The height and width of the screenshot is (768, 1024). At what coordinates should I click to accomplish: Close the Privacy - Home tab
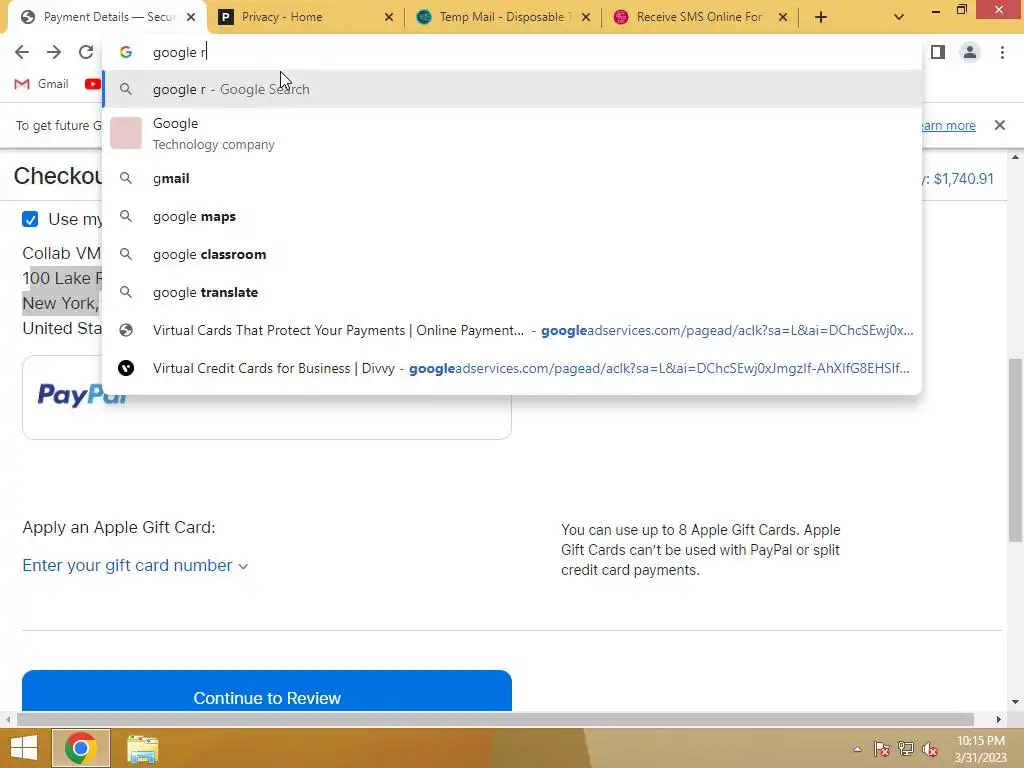389,17
